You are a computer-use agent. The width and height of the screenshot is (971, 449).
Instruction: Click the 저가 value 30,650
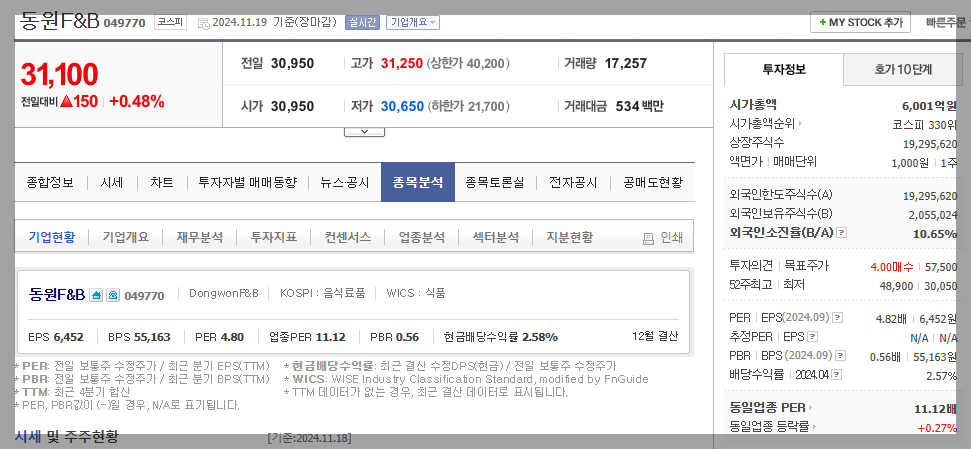pos(403,107)
